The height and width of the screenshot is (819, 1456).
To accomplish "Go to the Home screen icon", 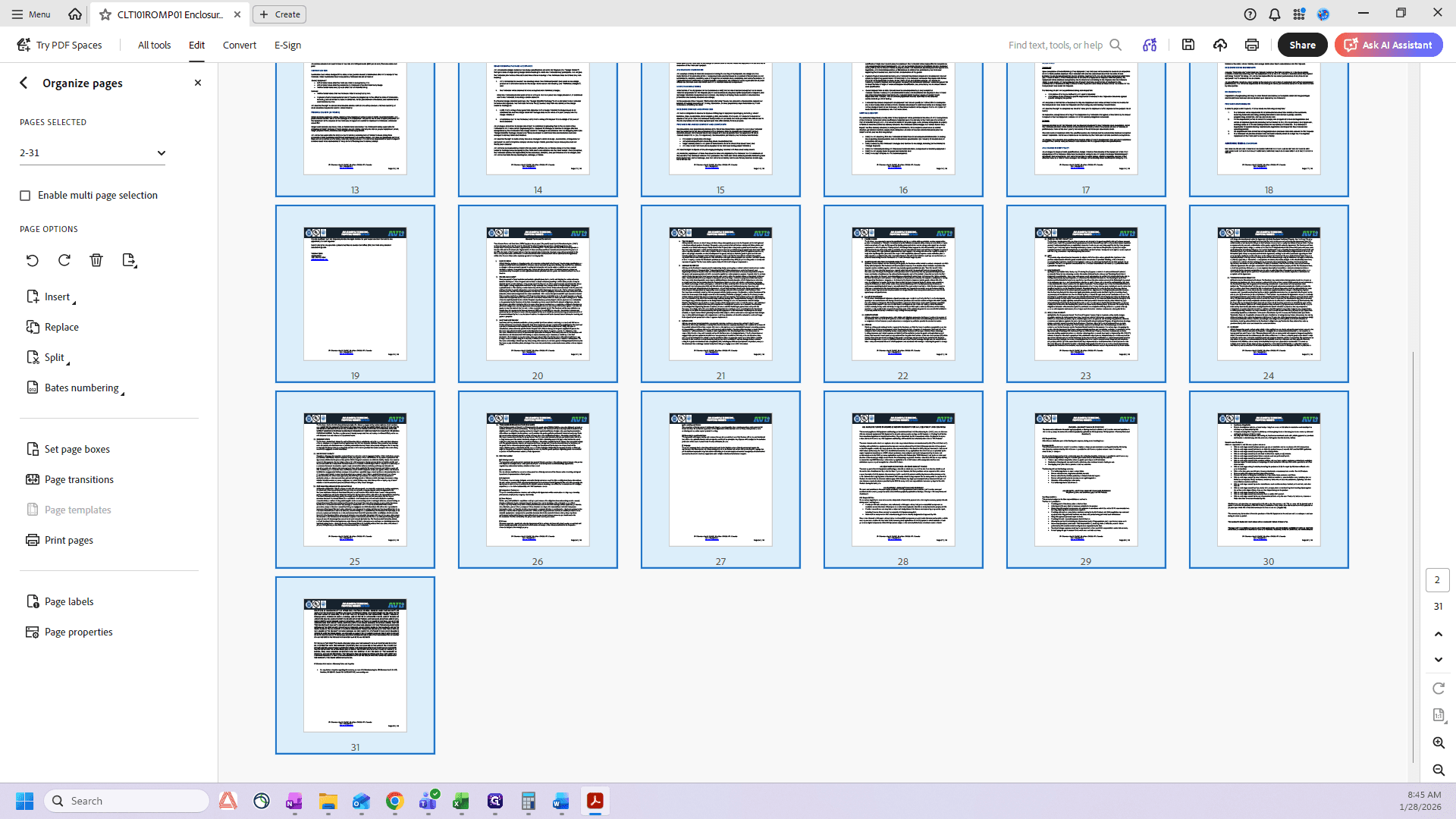I will 74,14.
